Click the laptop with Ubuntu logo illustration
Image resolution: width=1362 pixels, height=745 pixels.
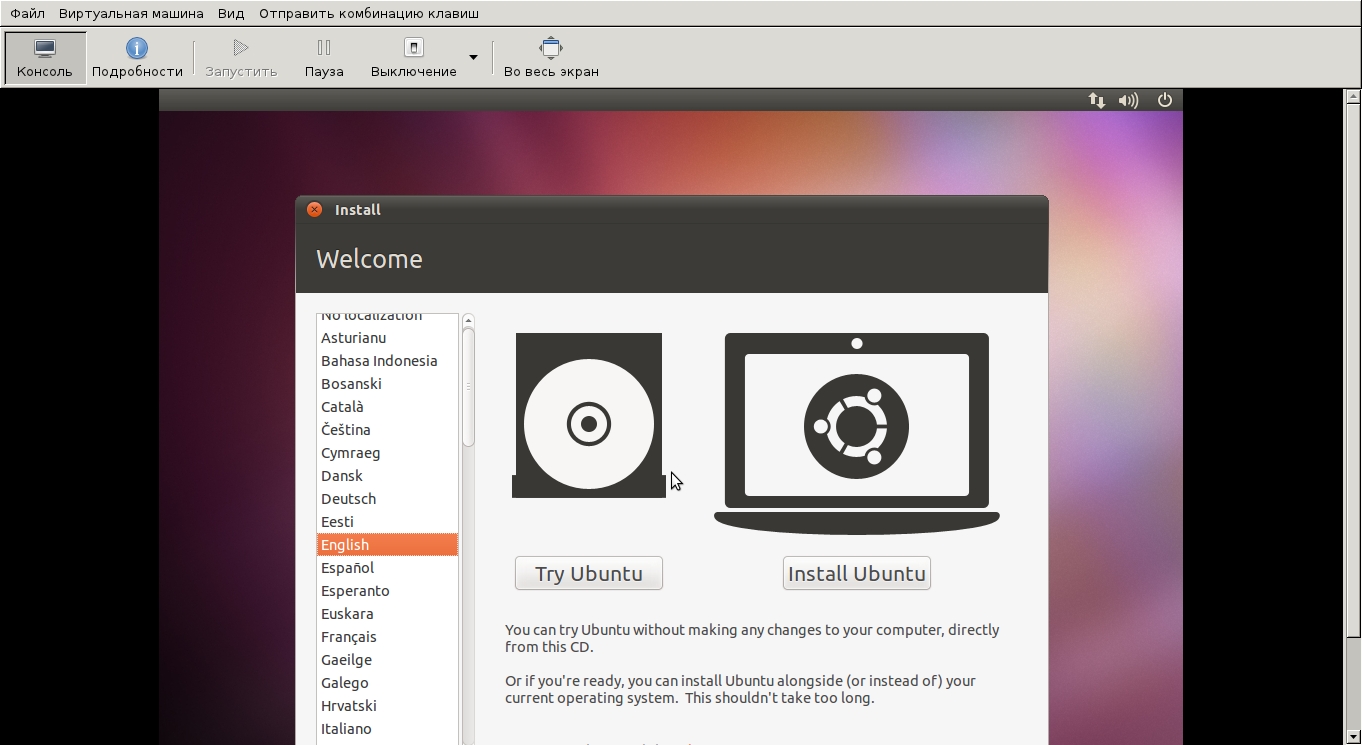click(x=857, y=433)
